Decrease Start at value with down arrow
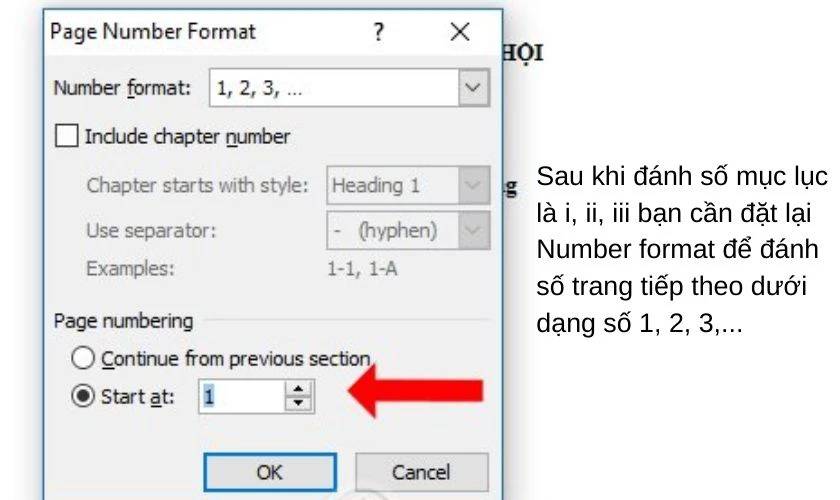This screenshot has width=840, height=500. 298,404
